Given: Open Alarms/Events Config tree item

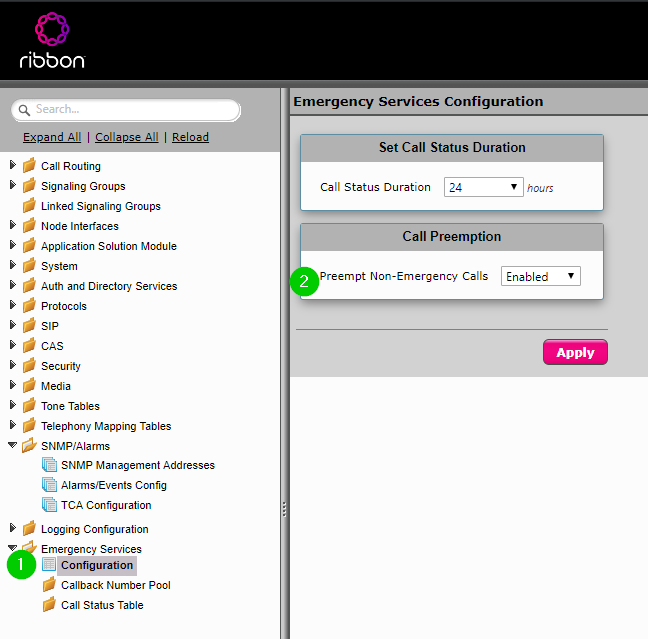Looking at the screenshot, I should (114, 485).
